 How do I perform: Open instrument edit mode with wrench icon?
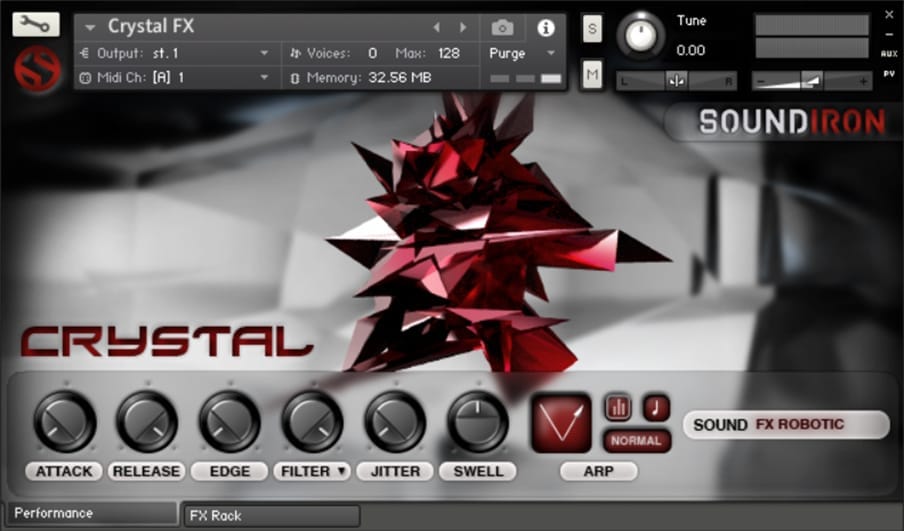[x=36, y=25]
